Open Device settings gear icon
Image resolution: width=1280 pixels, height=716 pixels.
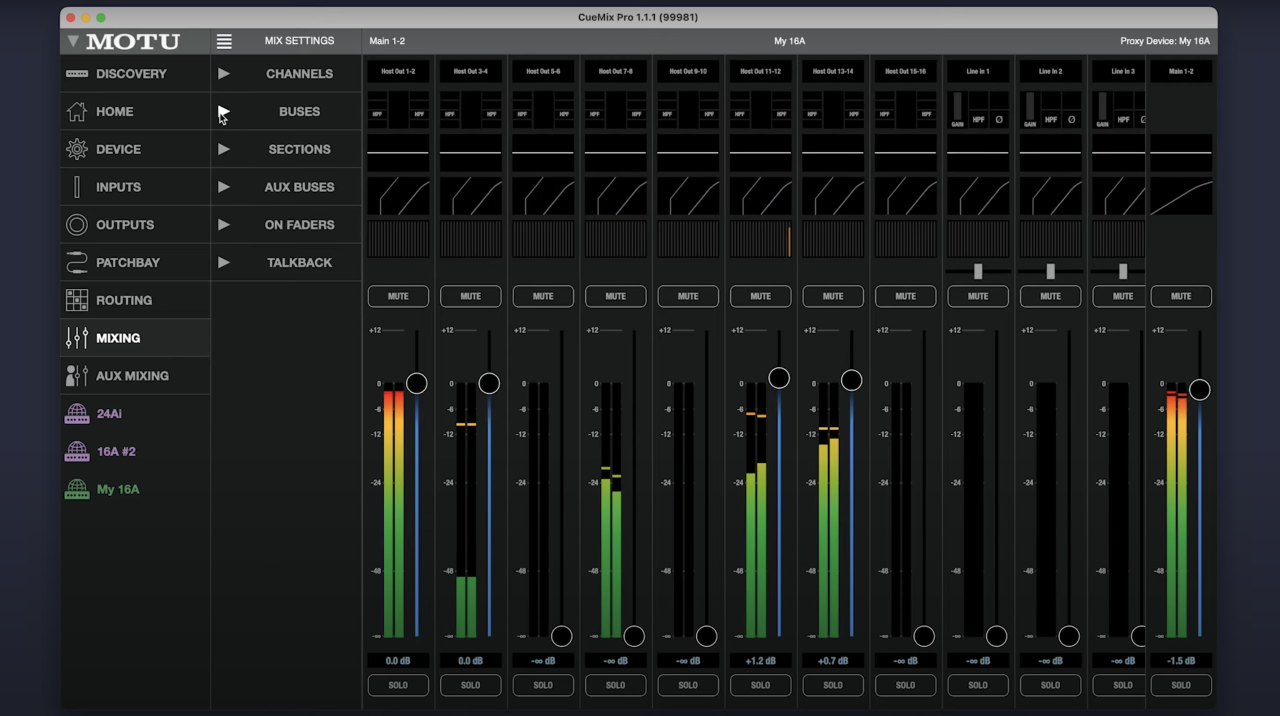(77, 149)
